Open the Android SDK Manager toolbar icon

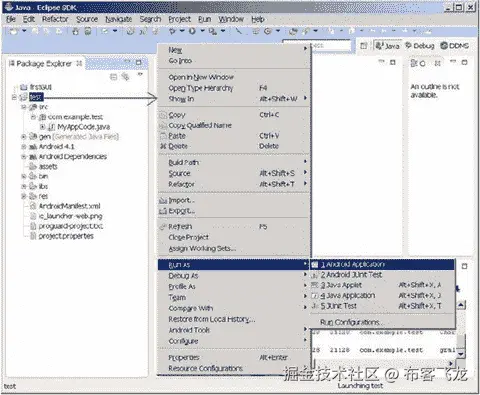(x=76, y=31)
